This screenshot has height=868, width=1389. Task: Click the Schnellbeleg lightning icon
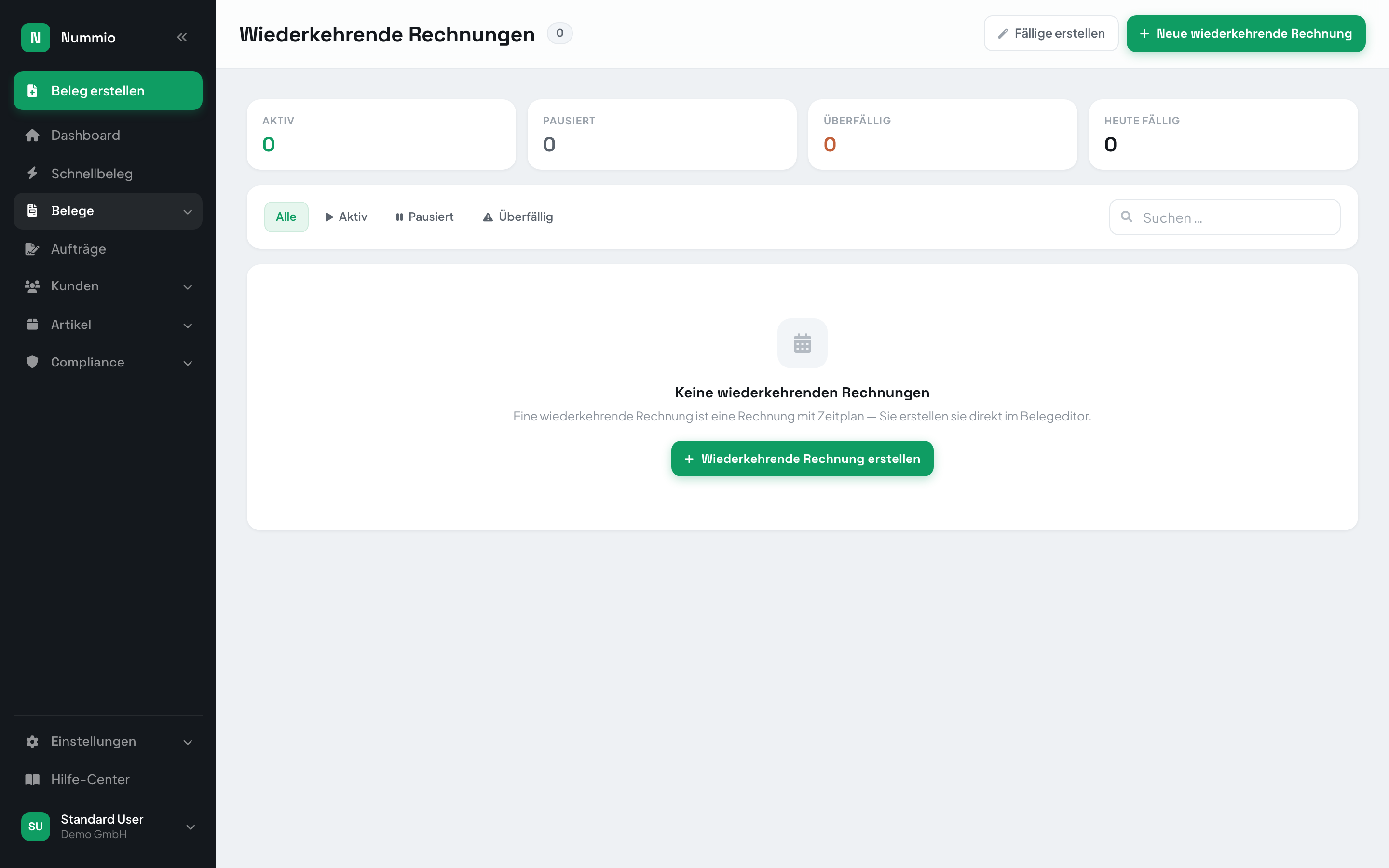pos(33,174)
